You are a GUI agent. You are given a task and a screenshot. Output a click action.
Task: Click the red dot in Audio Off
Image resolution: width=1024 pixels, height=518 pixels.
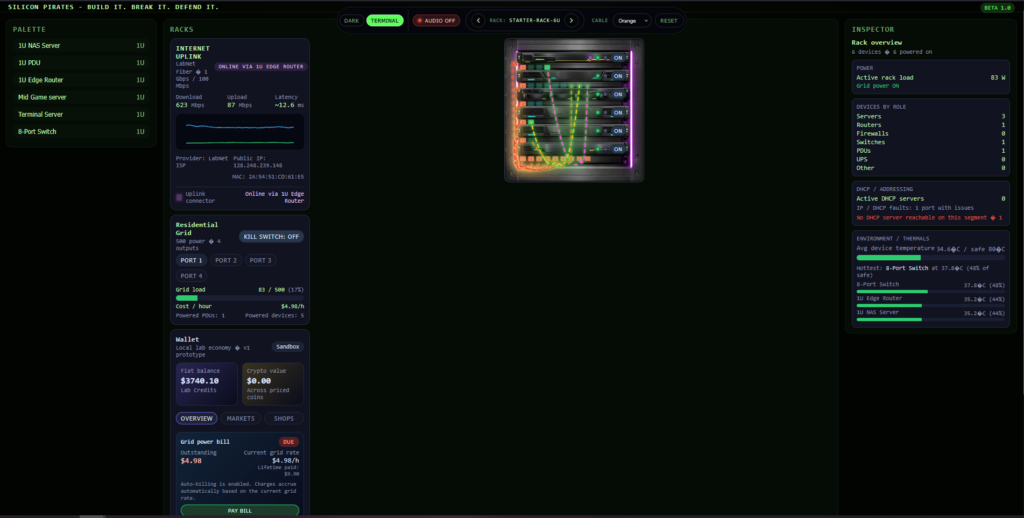(419, 20)
